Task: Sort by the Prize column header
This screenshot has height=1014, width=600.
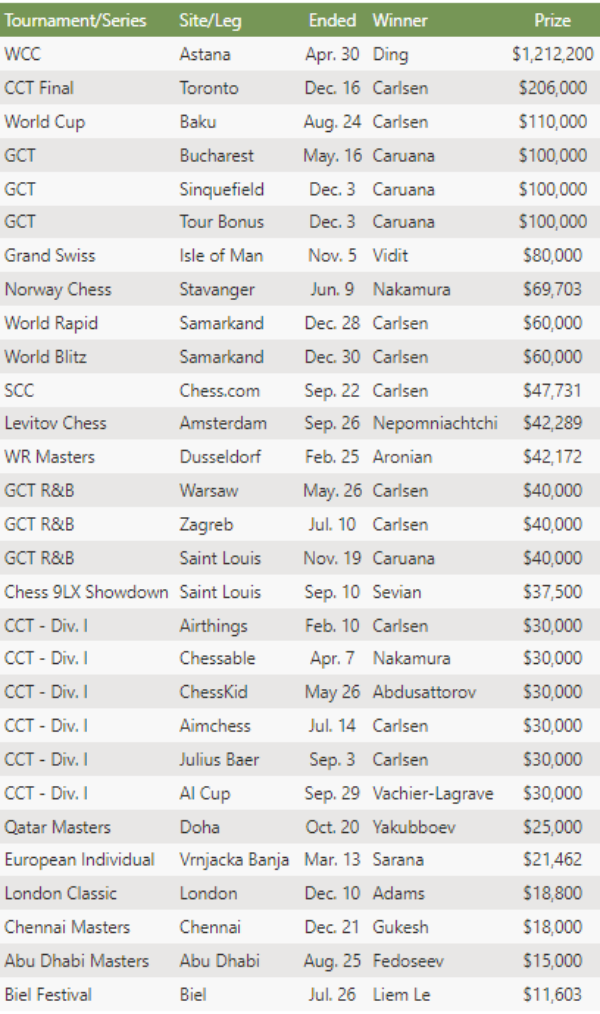Action: pos(552,21)
